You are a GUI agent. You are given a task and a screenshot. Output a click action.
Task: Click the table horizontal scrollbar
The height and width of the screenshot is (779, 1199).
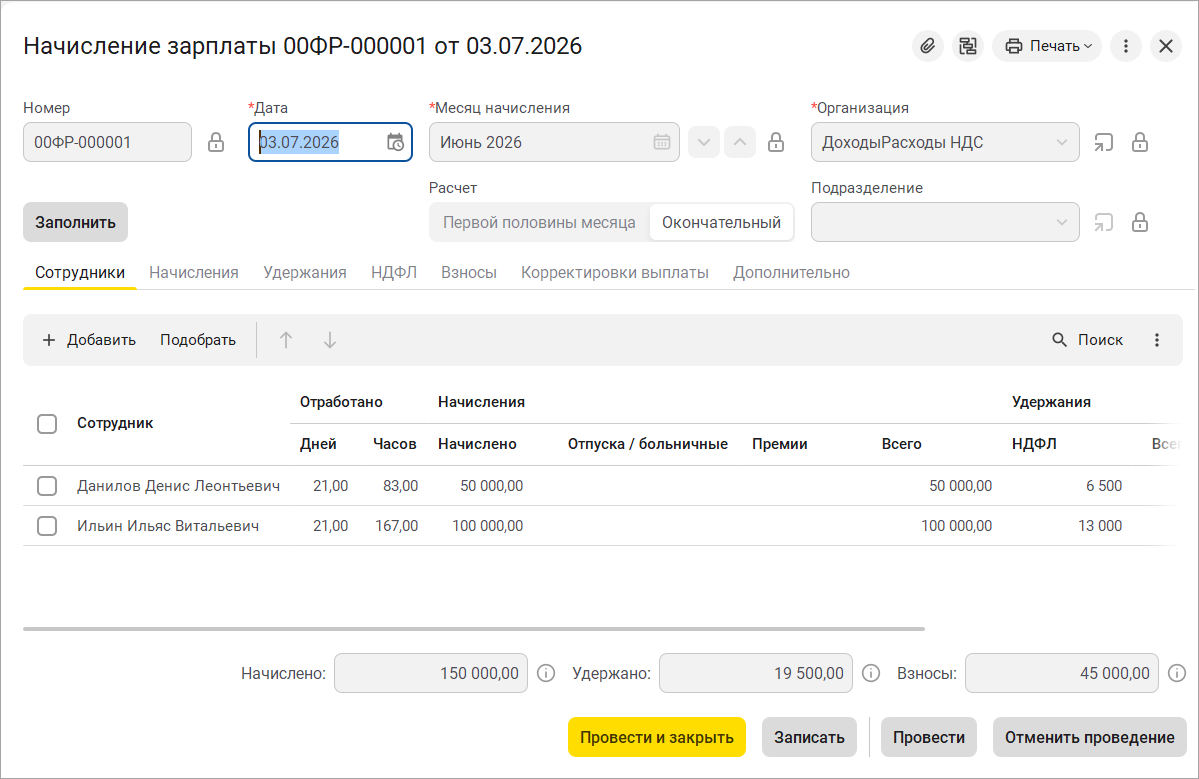pyautogui.click(x=474, y=628)
